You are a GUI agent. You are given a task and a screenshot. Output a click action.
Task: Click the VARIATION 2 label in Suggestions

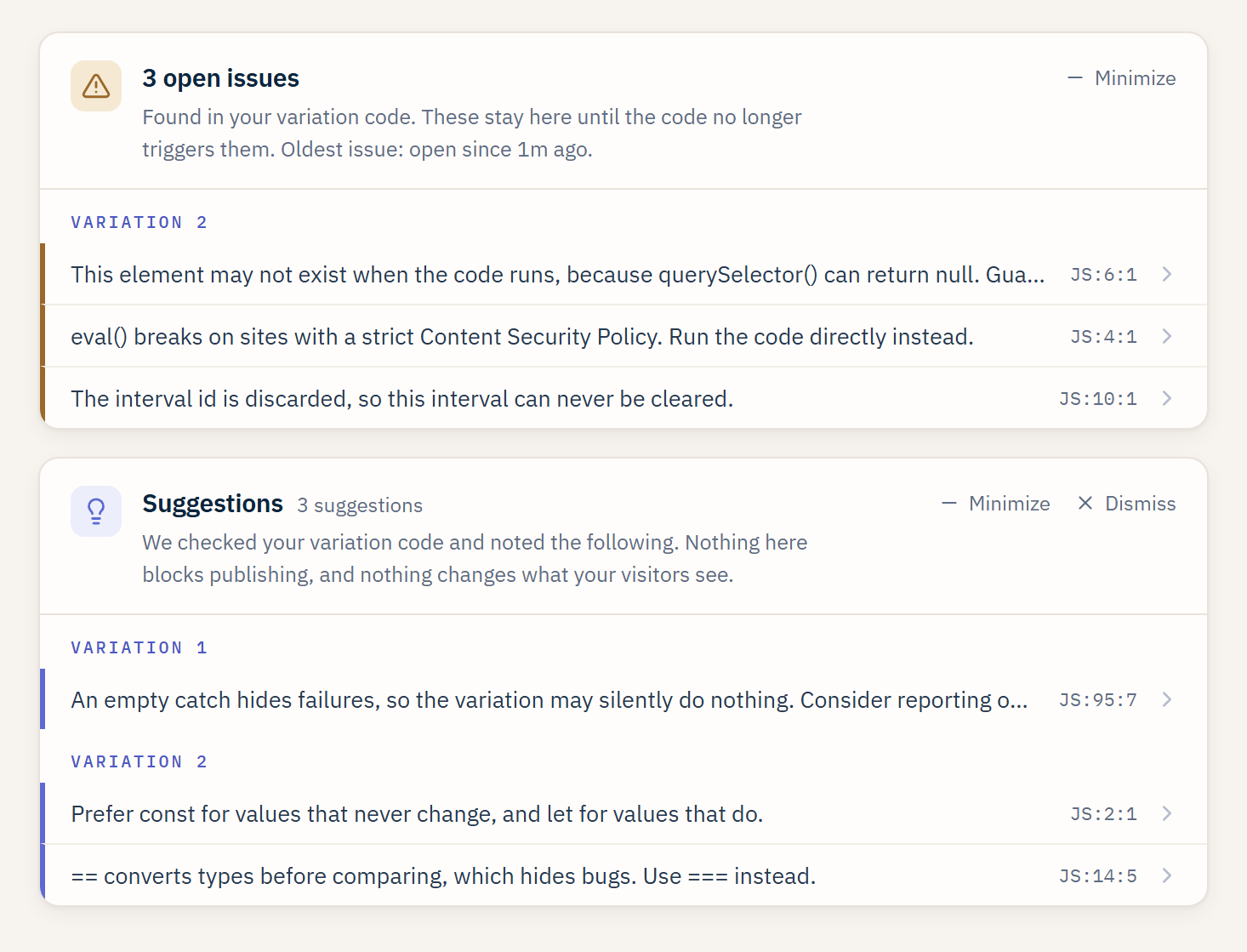coord(140,761)
